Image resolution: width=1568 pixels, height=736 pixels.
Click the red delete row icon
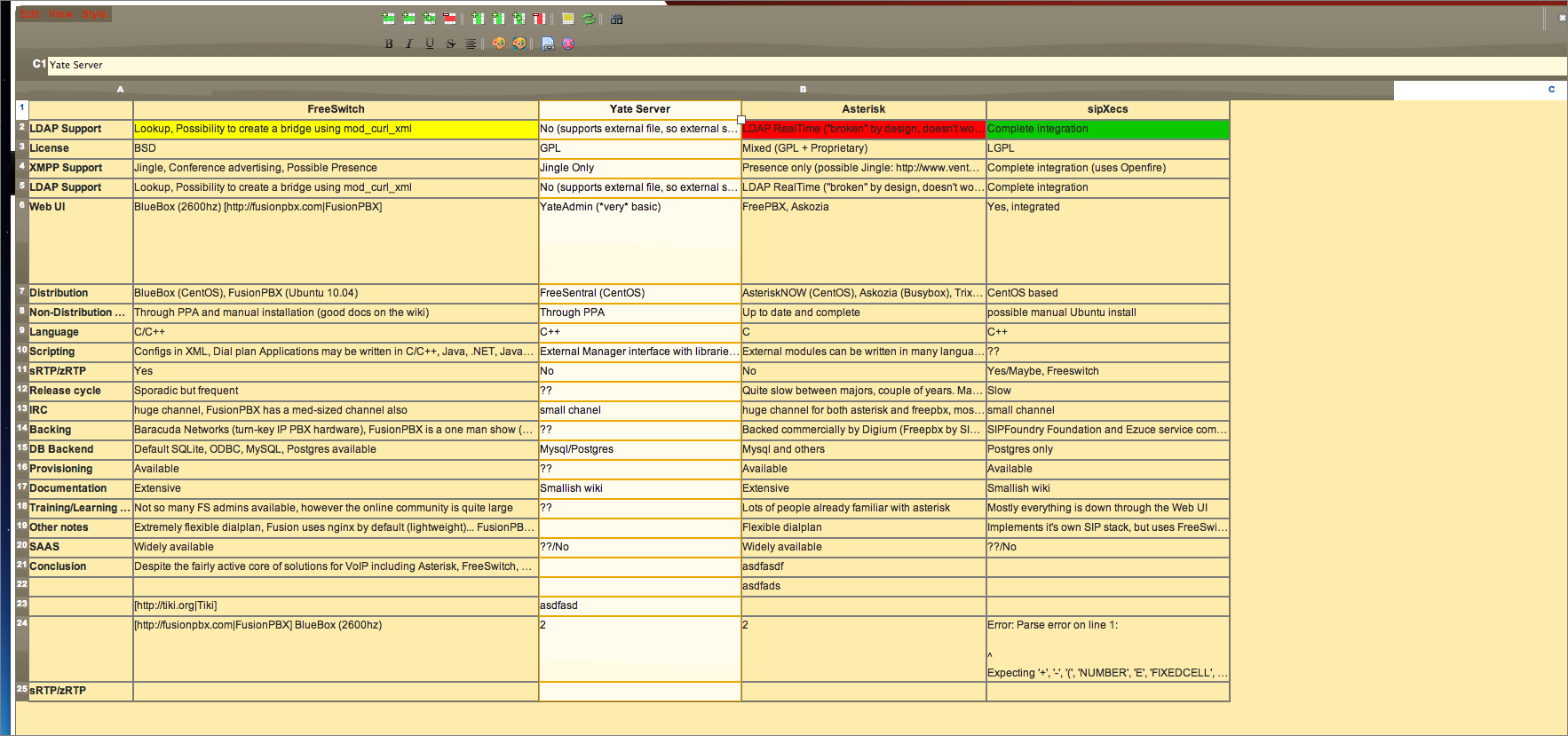pyautogui.click(x=449, y=18)
